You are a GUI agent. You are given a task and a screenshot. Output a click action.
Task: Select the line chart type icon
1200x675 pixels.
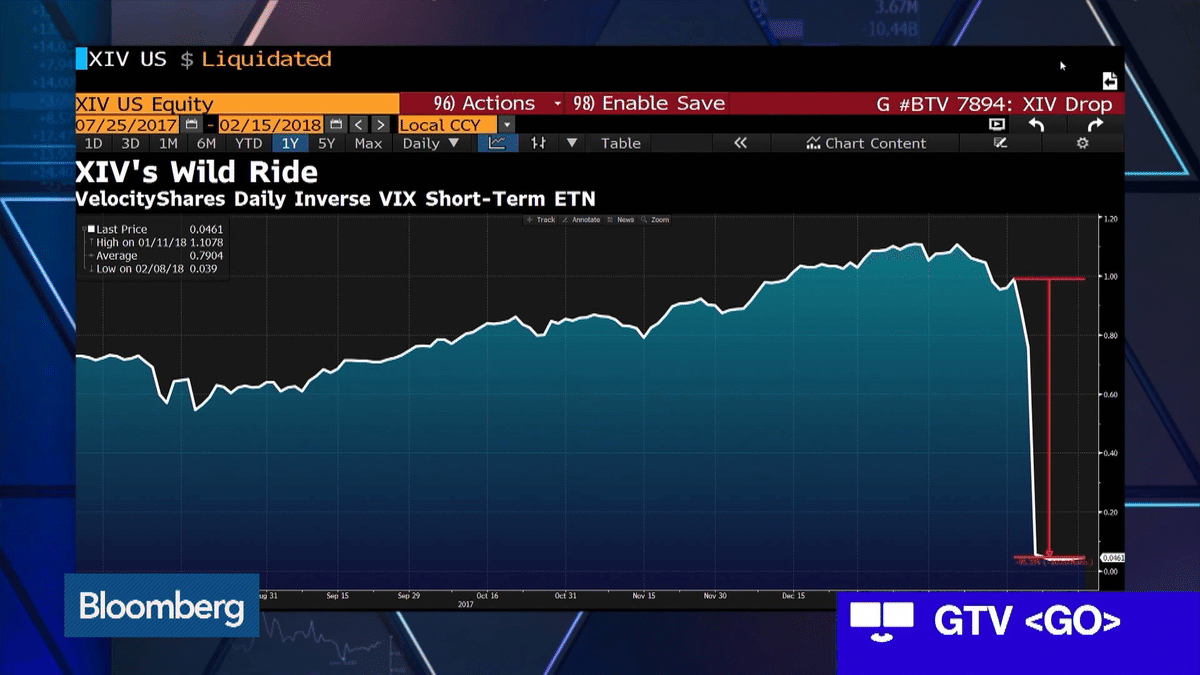click(497, 143)
